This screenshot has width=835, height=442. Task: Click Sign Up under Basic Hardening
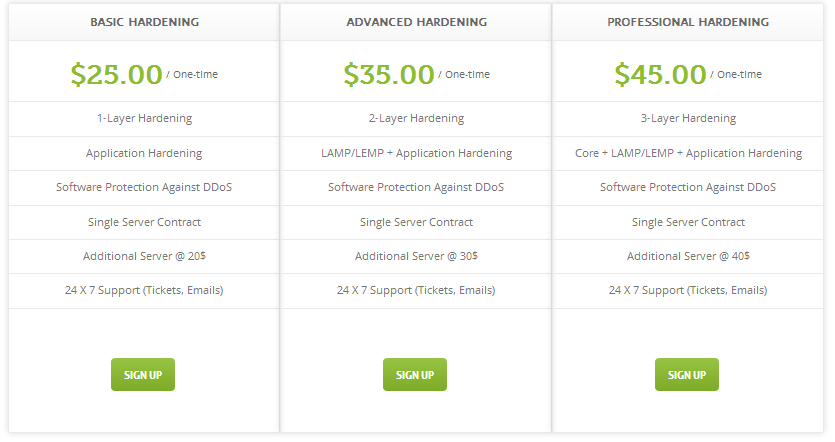point(143,375)
